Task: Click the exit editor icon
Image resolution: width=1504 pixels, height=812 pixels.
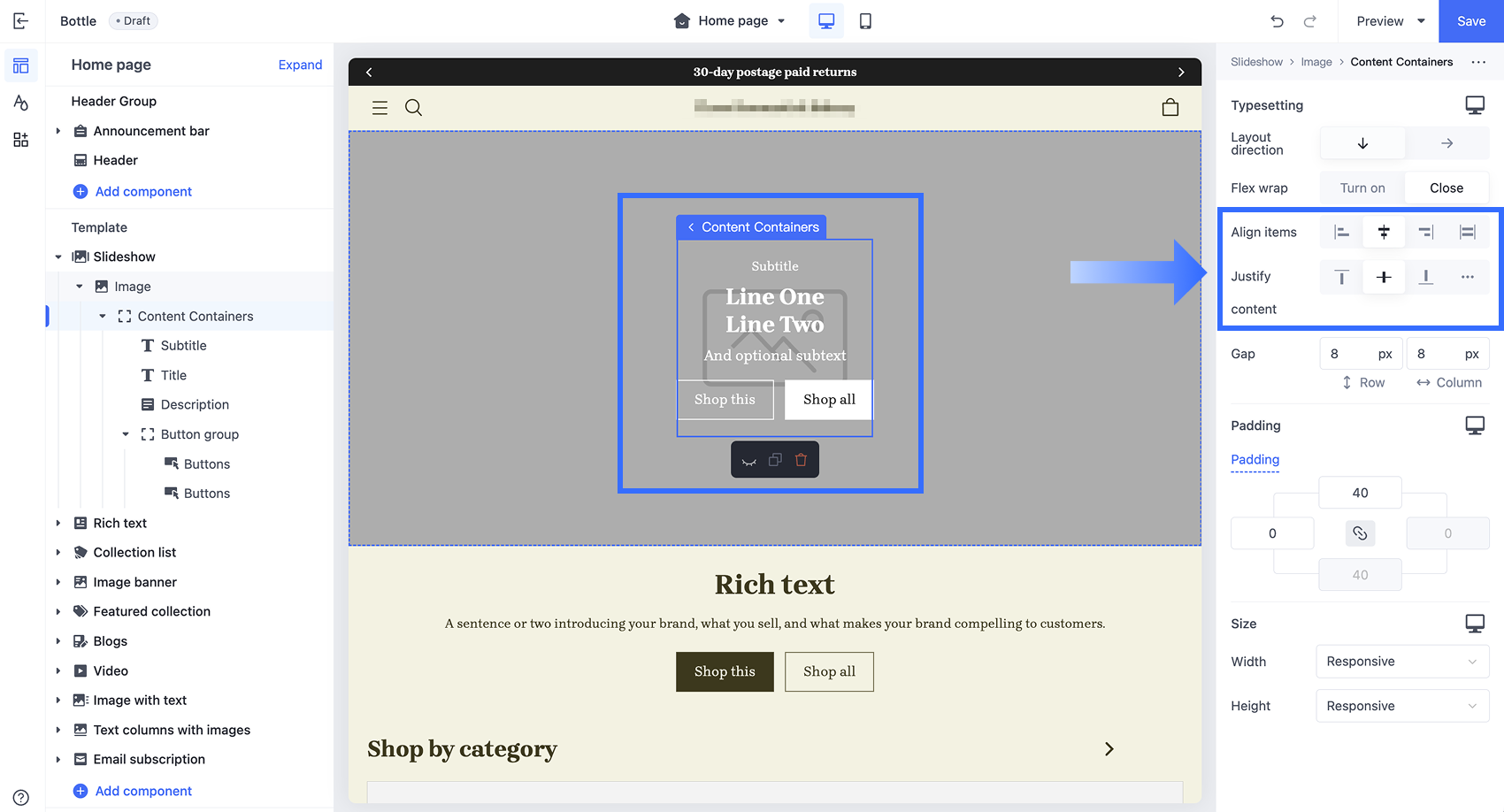Action: pos(21,20)
